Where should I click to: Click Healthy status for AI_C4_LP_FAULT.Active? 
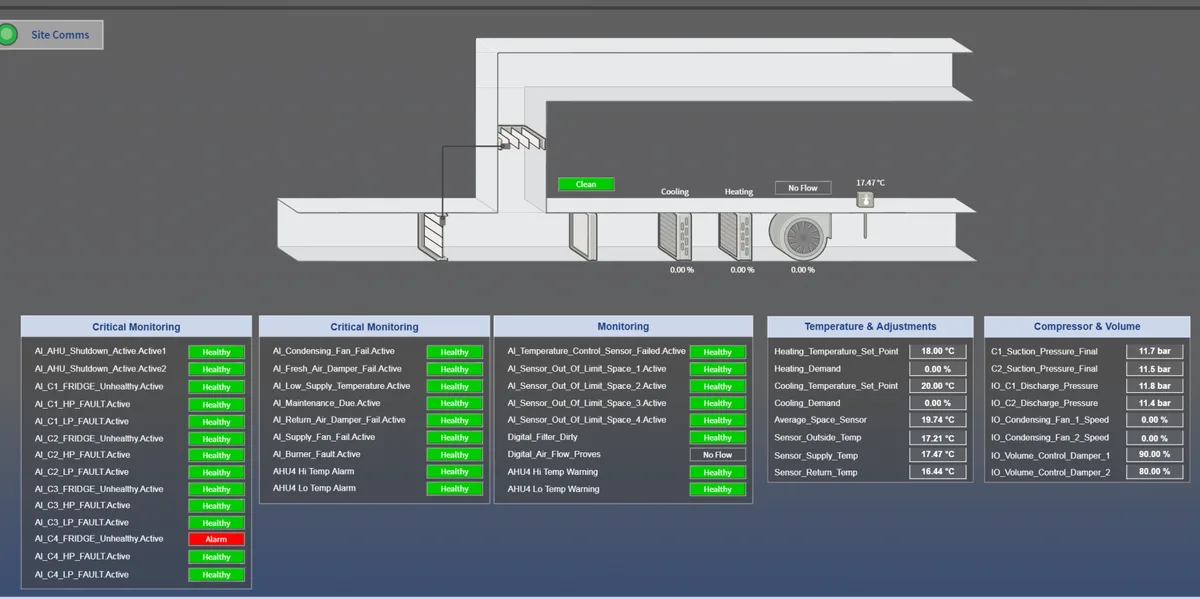coord(217,575)
